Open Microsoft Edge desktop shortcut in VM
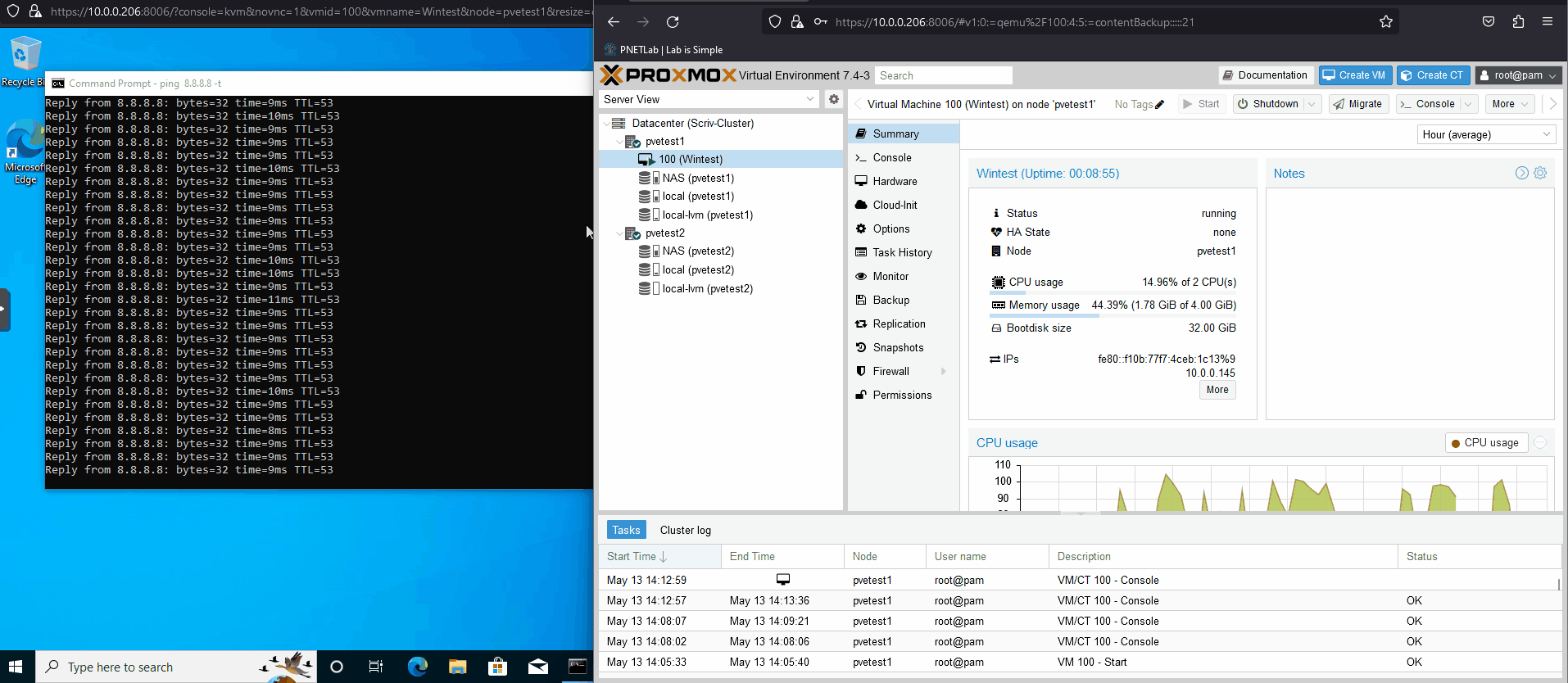 coord(25,152)
